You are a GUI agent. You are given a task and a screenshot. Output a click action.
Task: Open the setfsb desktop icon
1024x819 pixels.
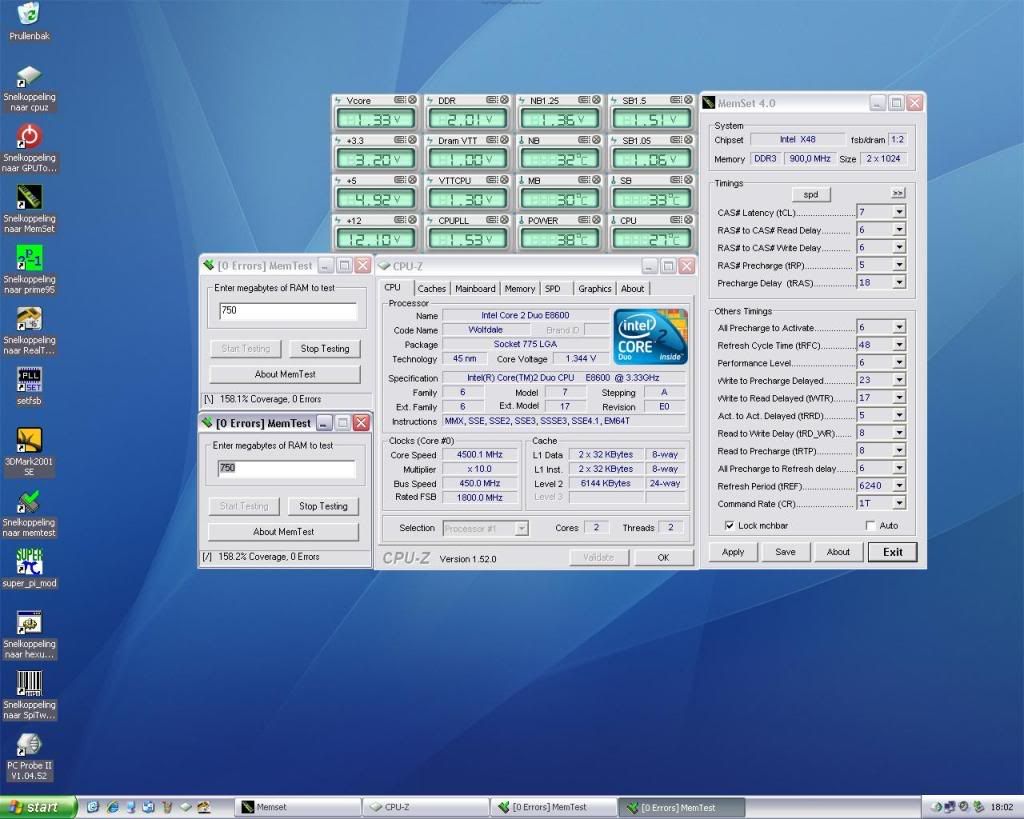pyautogui.click(x=29, y=379)
